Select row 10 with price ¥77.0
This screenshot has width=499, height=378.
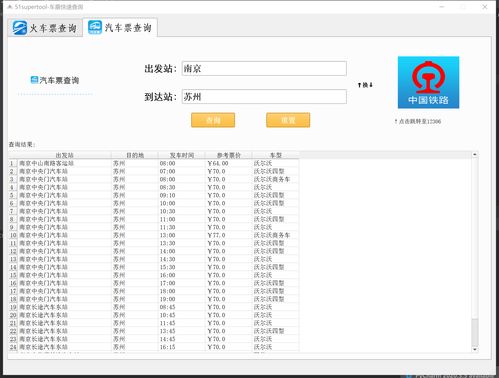(154, 235)
